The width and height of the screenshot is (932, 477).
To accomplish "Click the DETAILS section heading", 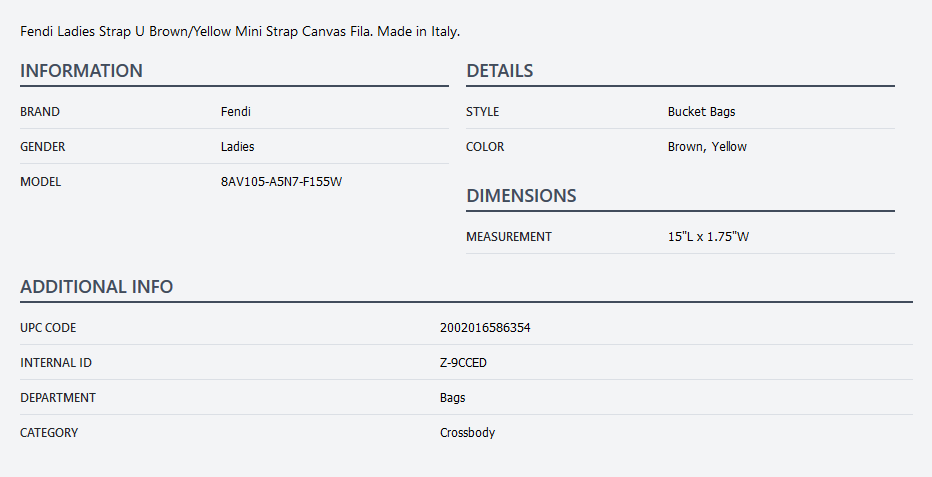I will click(x=499, y=71).
